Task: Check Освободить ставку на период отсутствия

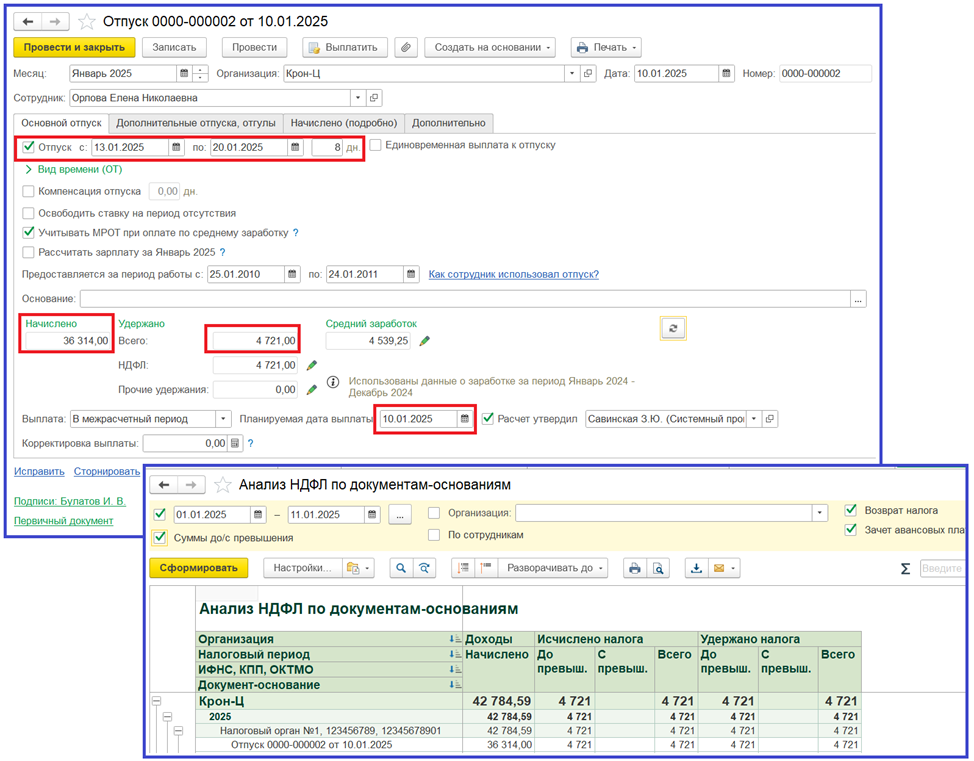Action: coord(28,213)
